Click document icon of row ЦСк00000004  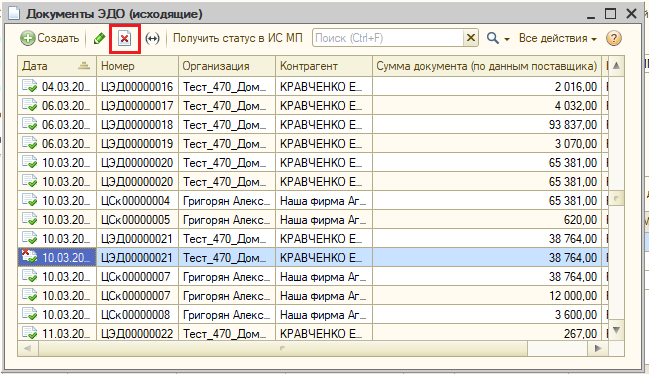29,201
